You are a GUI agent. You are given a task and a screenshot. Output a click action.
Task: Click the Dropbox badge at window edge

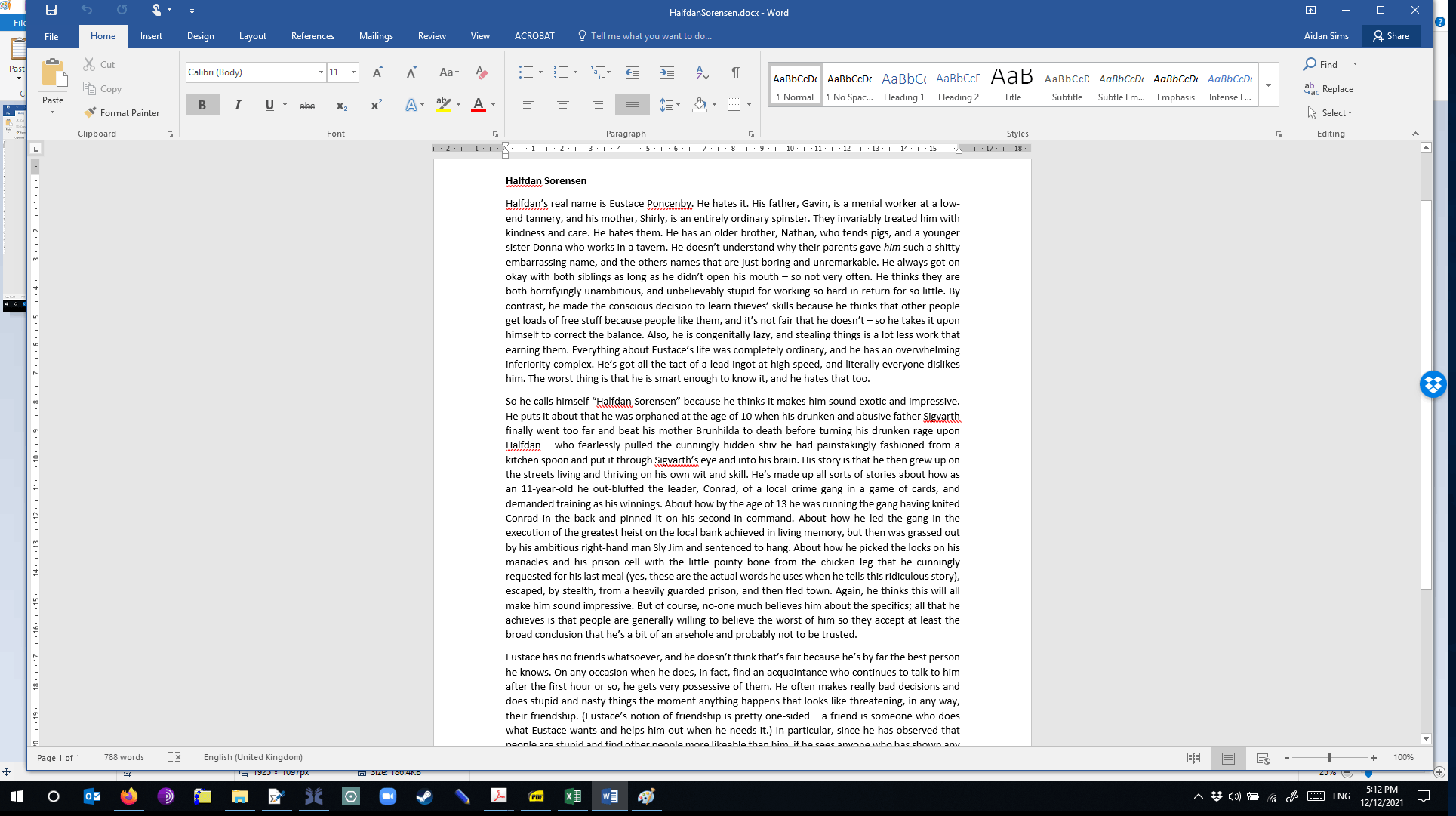click(1433, 384)
